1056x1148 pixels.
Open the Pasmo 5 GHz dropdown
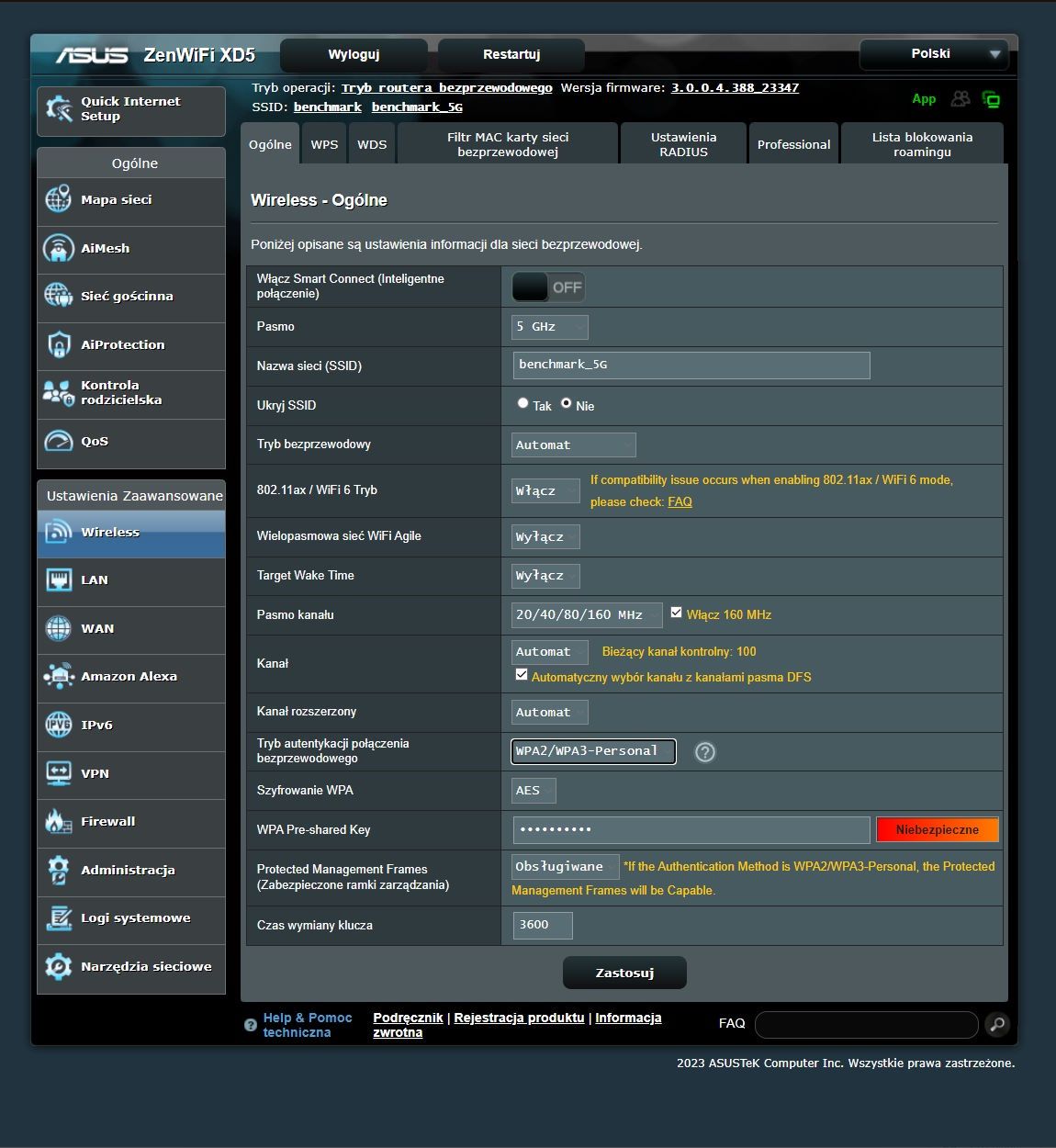pyautogui.click(x=550, y=327)
